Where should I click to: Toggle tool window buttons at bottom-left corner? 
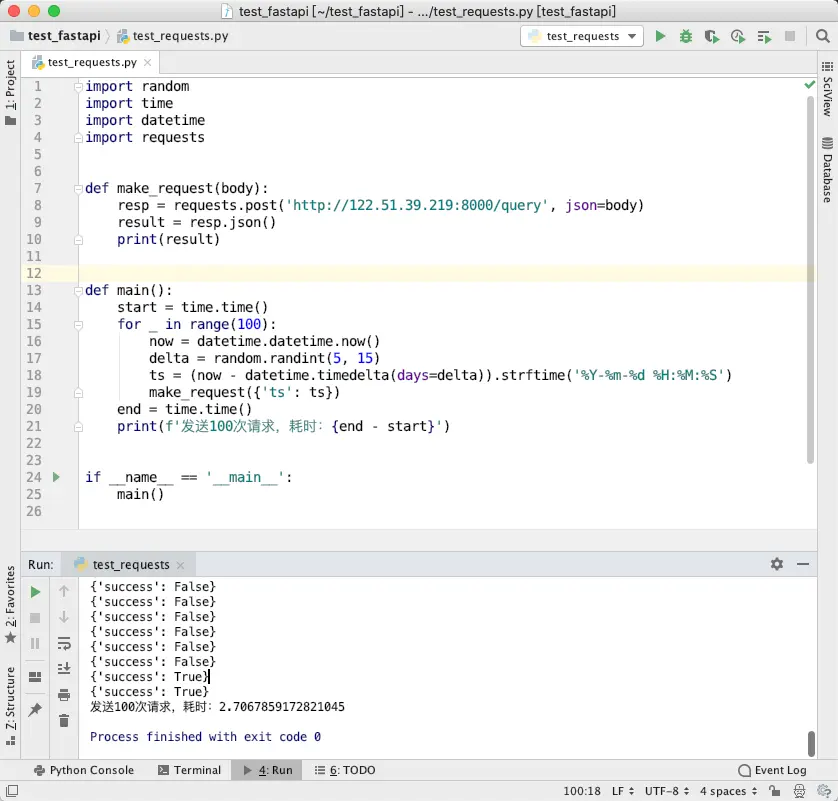[12, 790]
